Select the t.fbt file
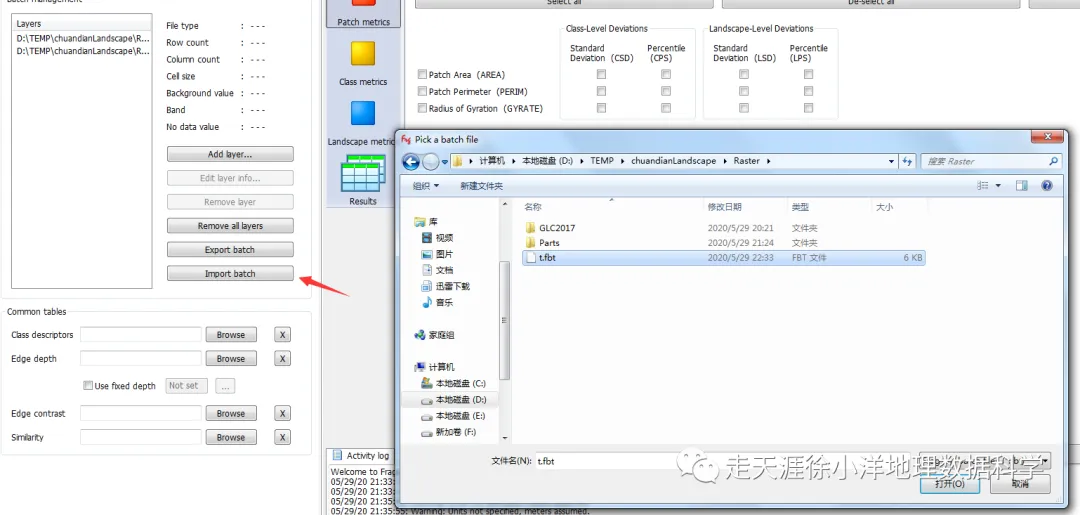 pyautogui.click(x=723, y=258)
